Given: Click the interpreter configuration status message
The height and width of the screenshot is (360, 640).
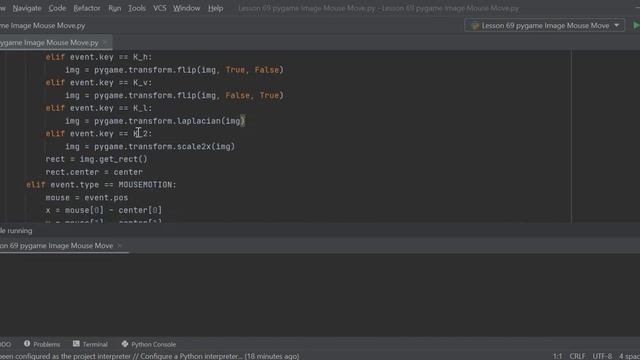Looking at the screenshot, I should (149, 356).
